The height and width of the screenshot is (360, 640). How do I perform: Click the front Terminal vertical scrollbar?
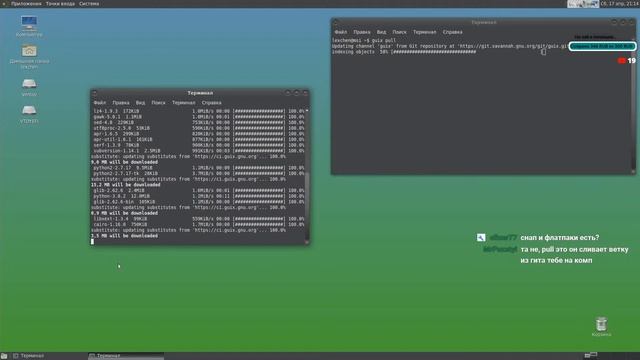(x=307, y=176)
